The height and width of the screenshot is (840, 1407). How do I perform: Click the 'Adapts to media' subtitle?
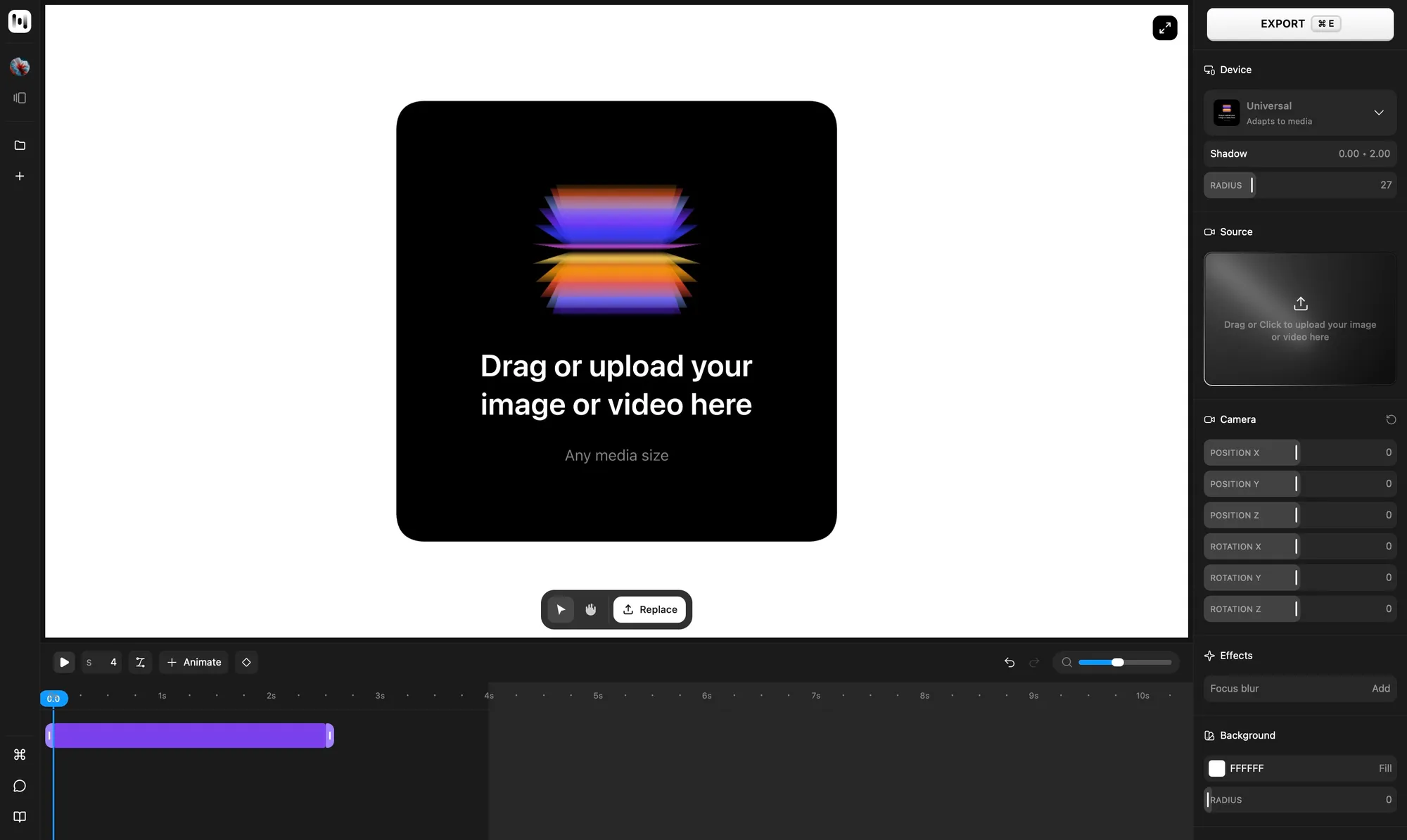(x=1279, y=122)
